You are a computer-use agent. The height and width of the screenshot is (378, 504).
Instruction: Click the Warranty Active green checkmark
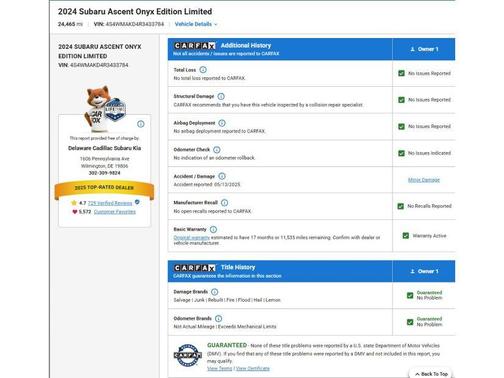pyautogui.click(x=406, y=236)
